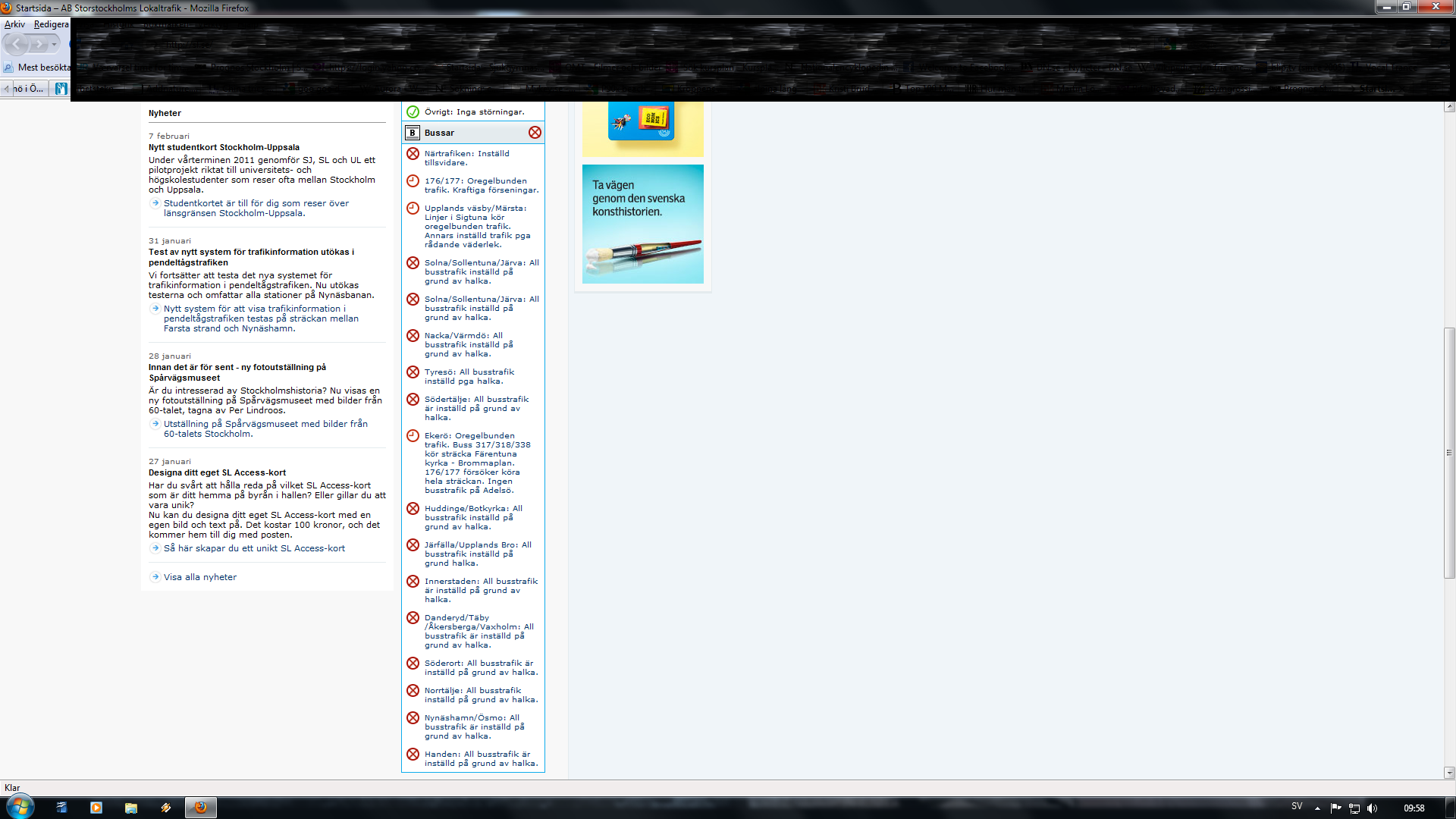Image resolution: width=1456 pixels, height=819 pixels.
Task: Click the vertical scrollbar thumb
Action: click(x=1449, y=453)
